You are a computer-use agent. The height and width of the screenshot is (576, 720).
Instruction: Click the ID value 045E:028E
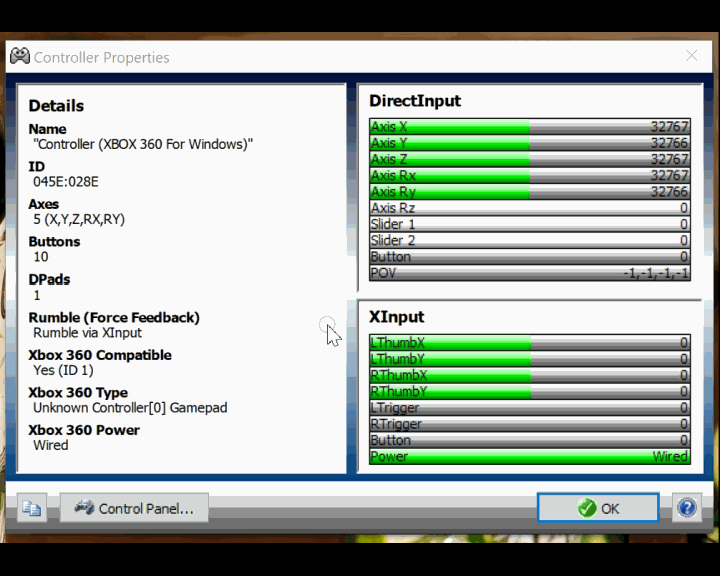[66, 182]
